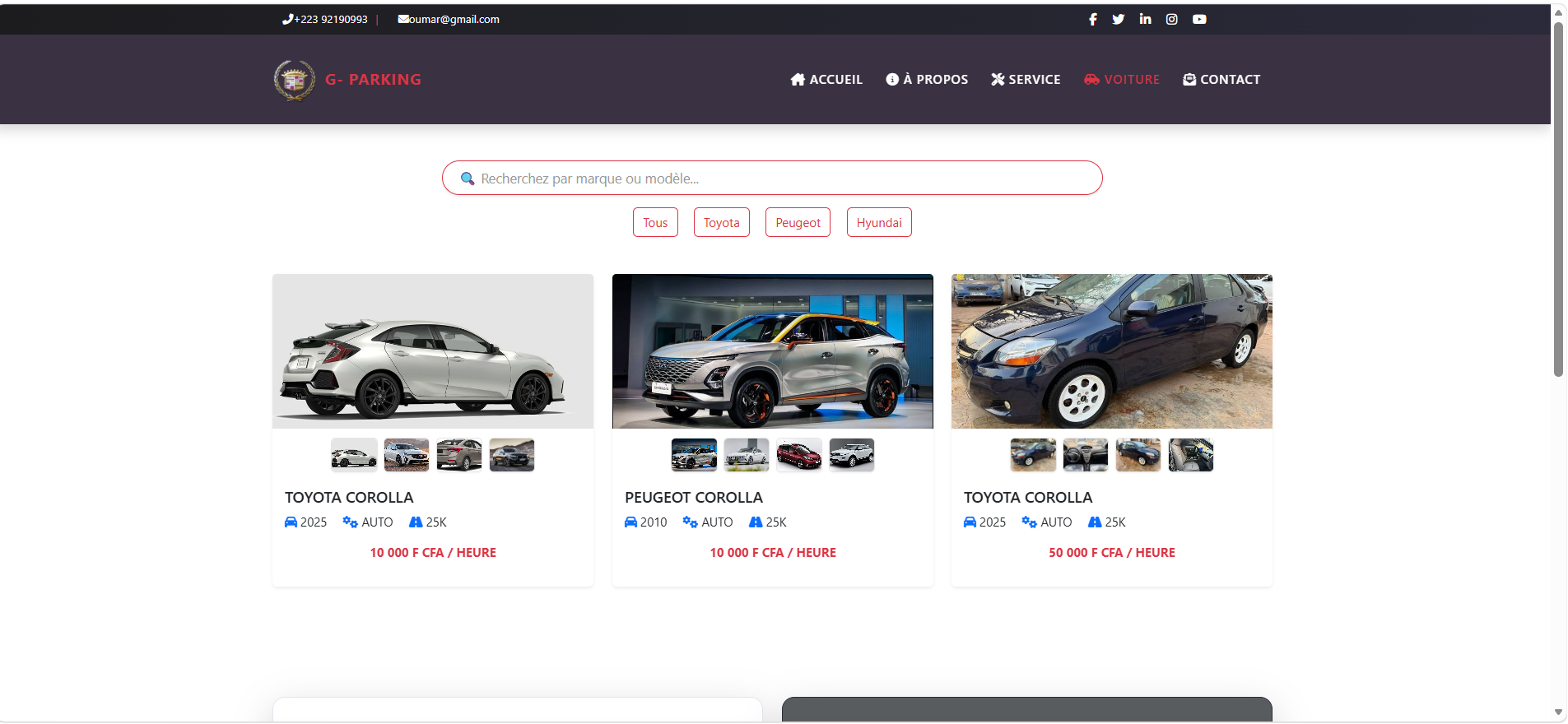Image resolution: width=1568 pixels, height=724 pixels.
Task: Select second thumbnail under Peugeot Corolla
Action: [x=747, y=455]
